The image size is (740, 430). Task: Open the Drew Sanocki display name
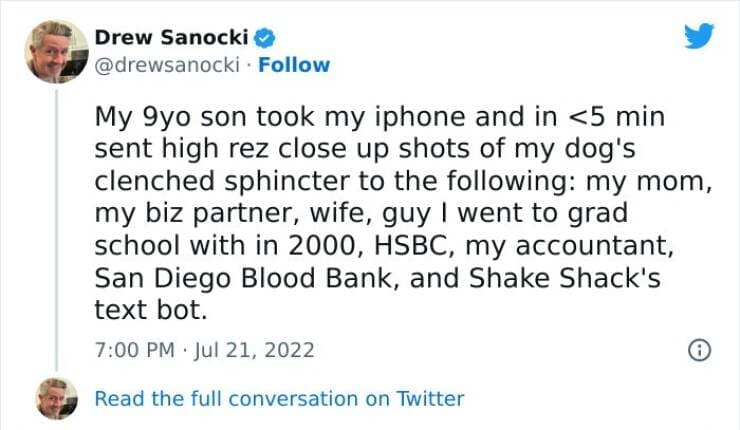pyautogui.click(x=173, y=38)
